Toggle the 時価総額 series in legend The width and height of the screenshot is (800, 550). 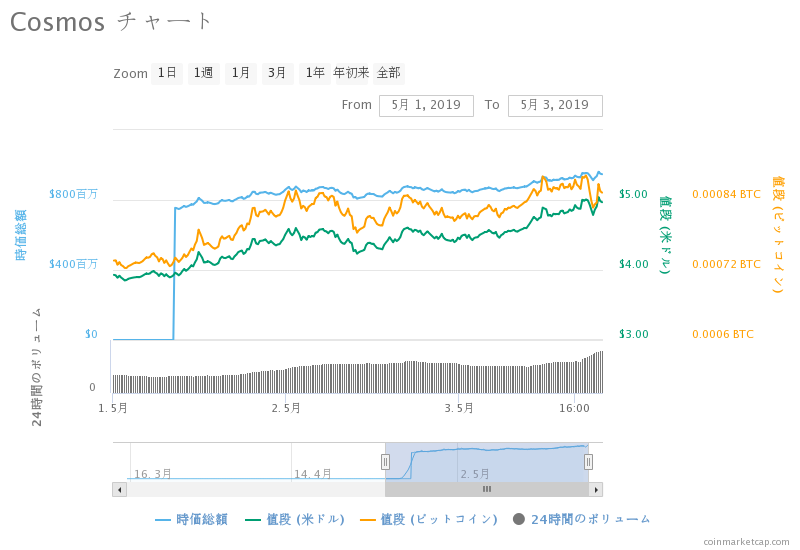point(191,519)
